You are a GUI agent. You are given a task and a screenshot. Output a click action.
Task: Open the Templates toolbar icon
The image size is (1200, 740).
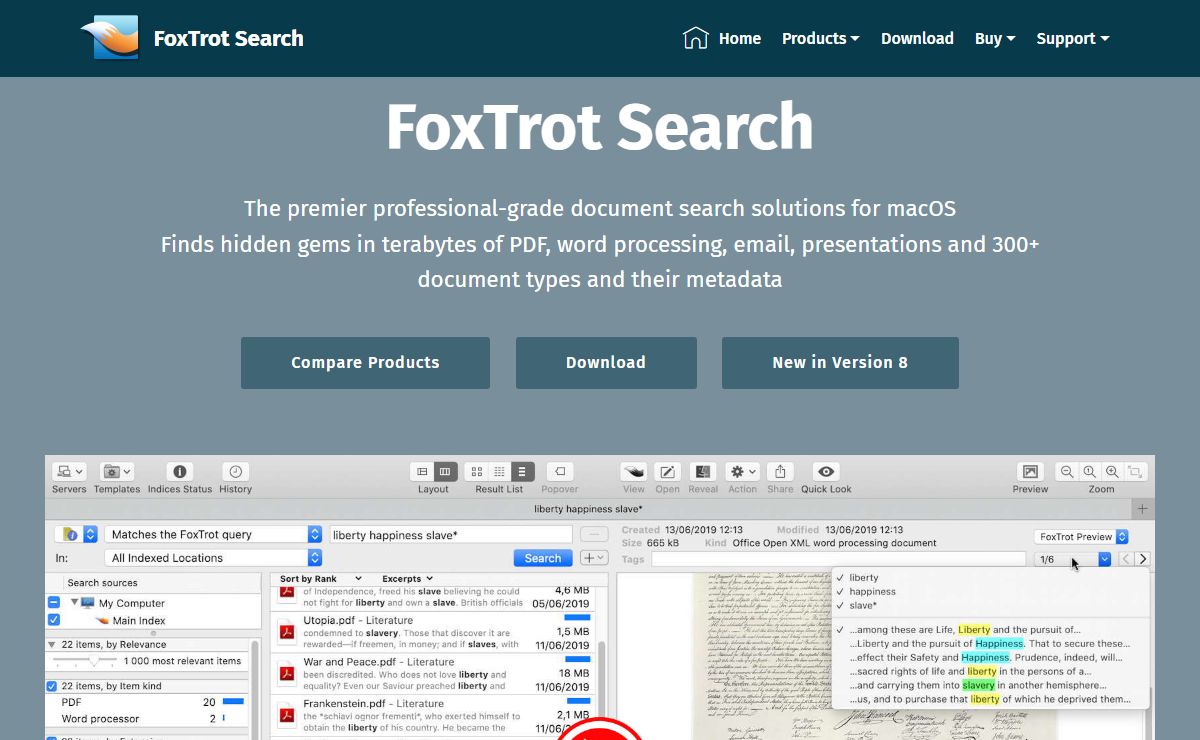click(x=117, y=471)
